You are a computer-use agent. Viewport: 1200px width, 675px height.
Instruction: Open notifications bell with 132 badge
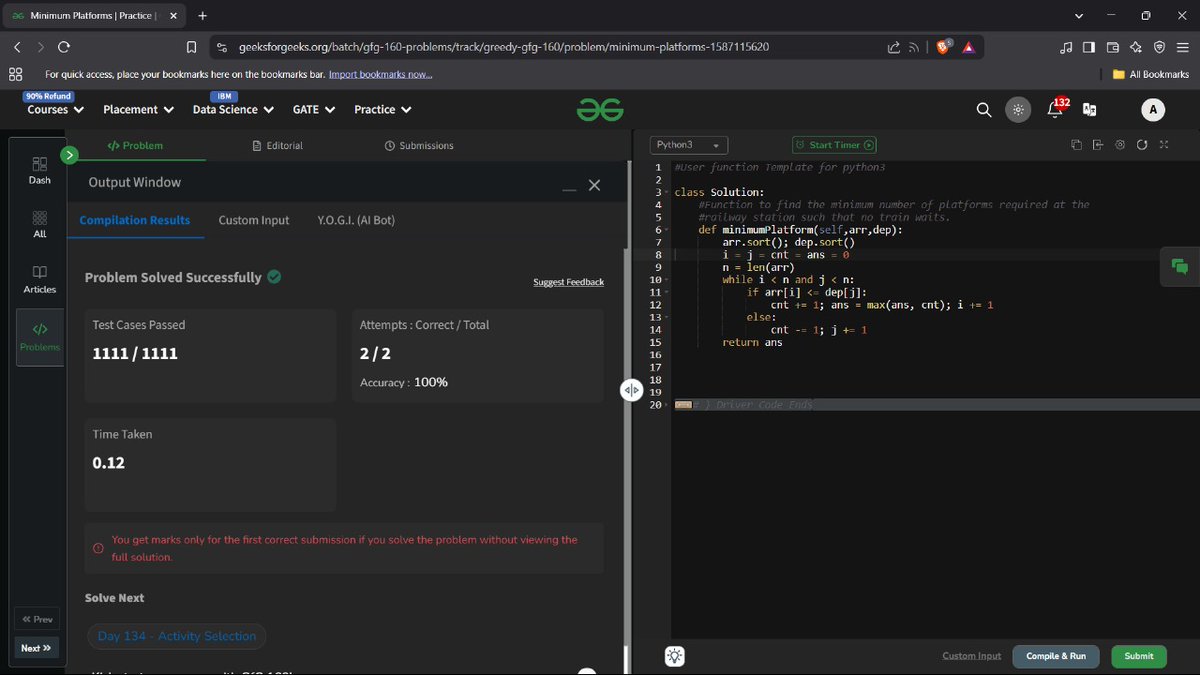tap(1056, 108)
